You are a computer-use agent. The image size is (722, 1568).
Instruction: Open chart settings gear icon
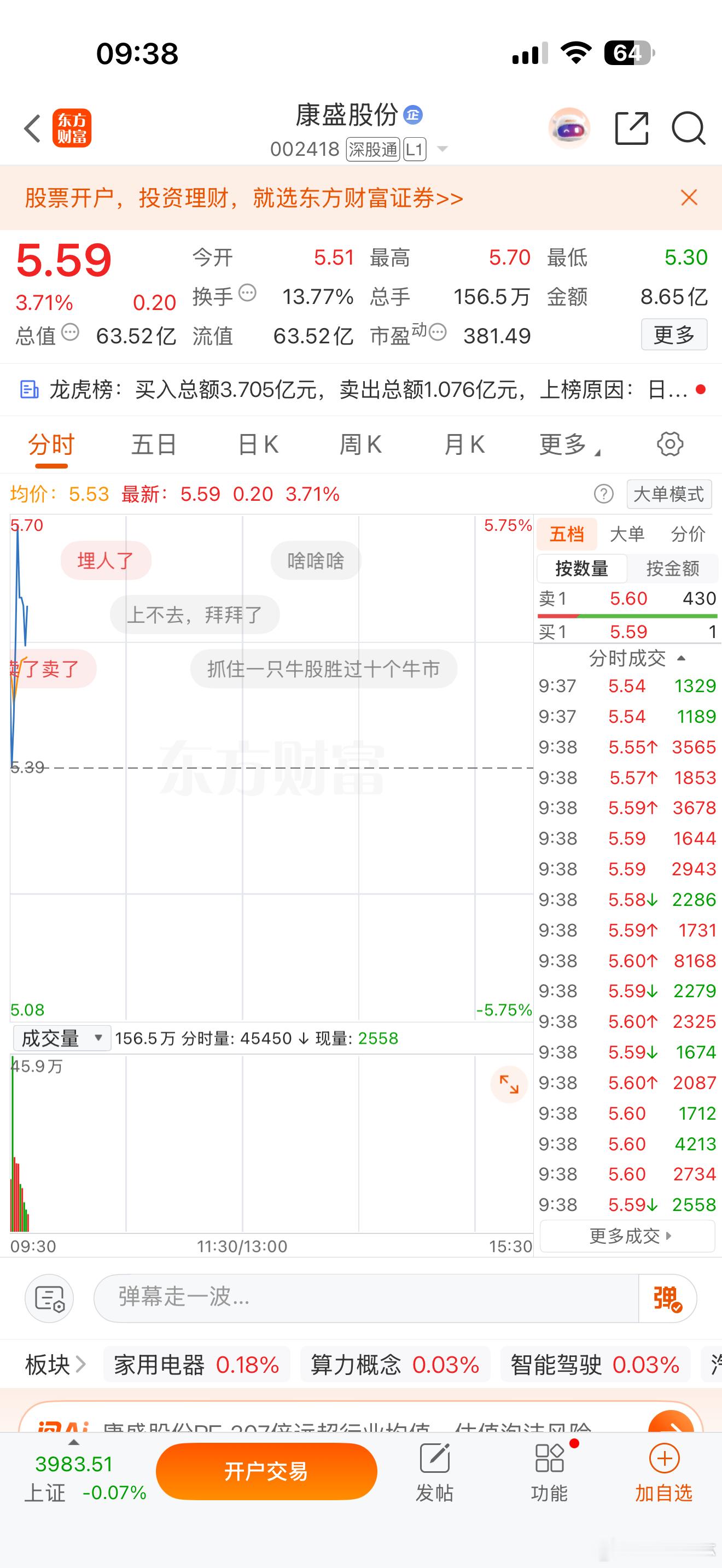(670, 444)
